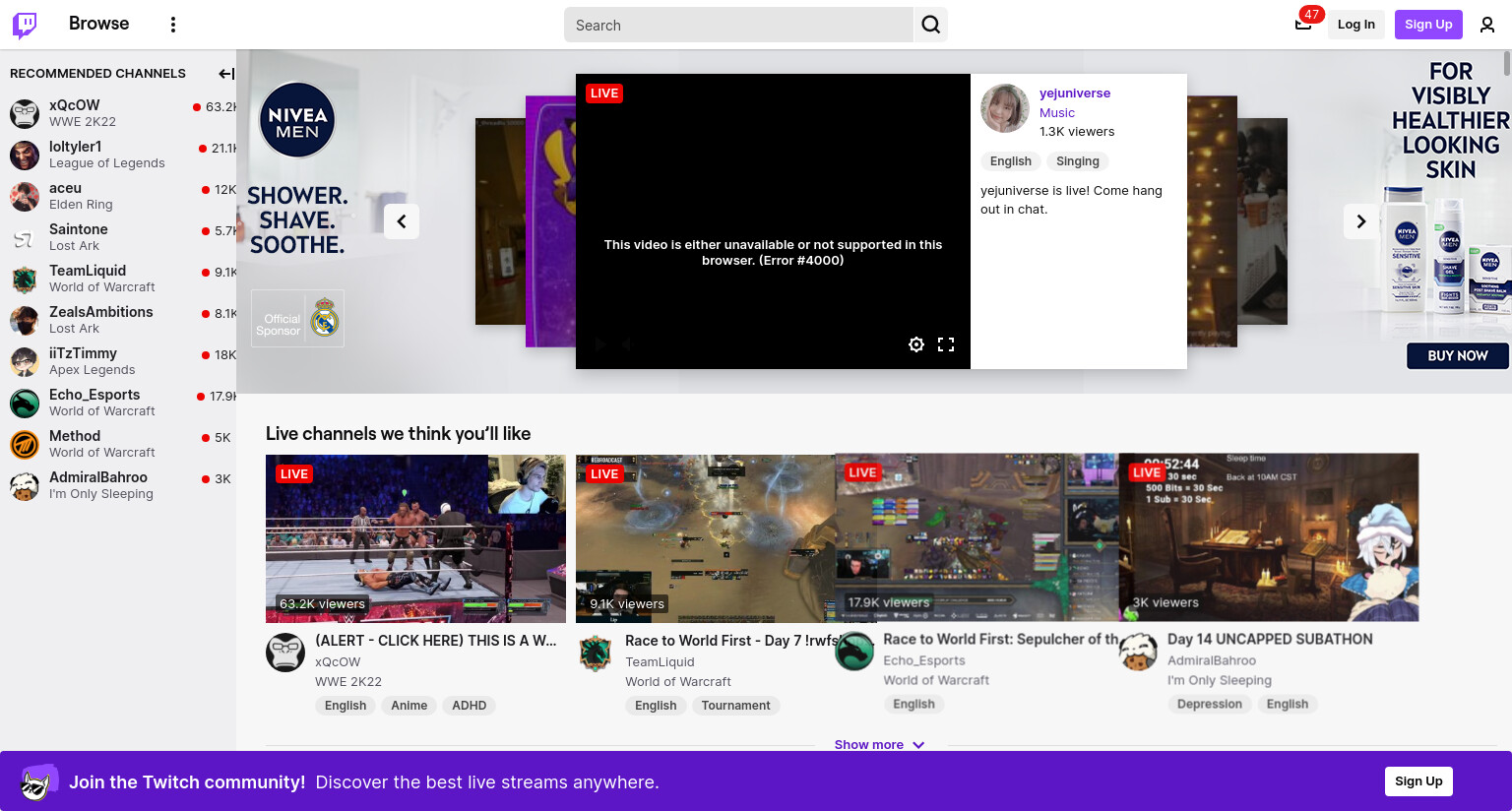Click the Nivea Men logo
Screen dimensions: 1512x811
[297, 120]
